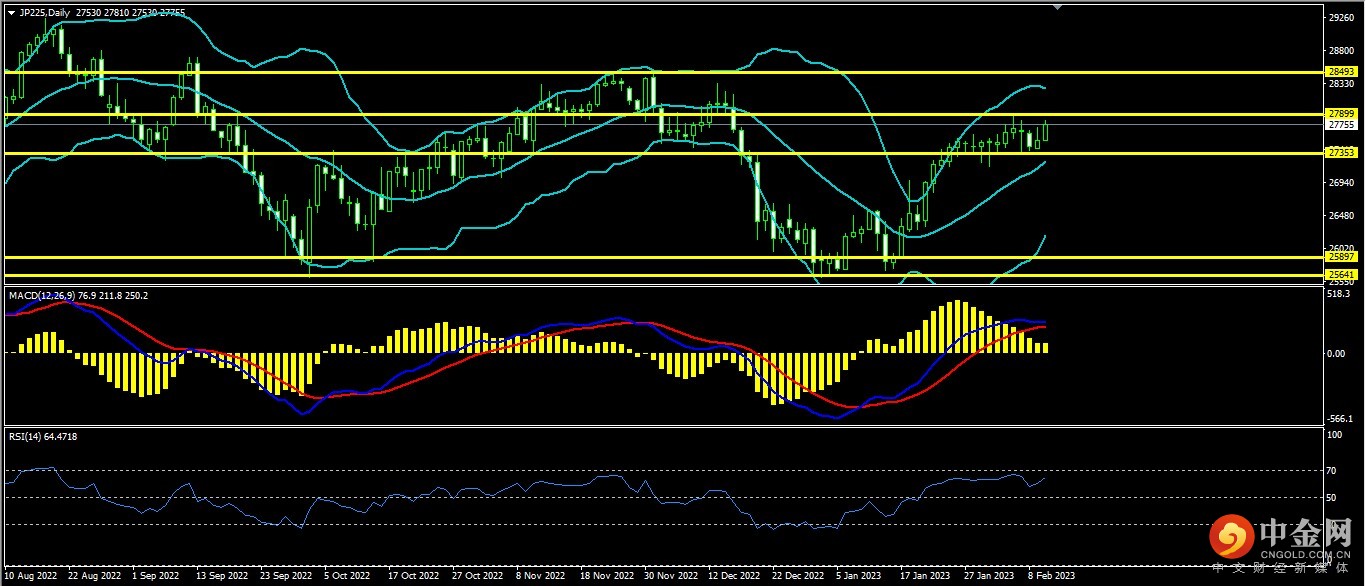Image resolution: width=1366 pixels, height=586 pixels.
Task: Select the RSI(14) indicator label
Action: click(27, 437)
